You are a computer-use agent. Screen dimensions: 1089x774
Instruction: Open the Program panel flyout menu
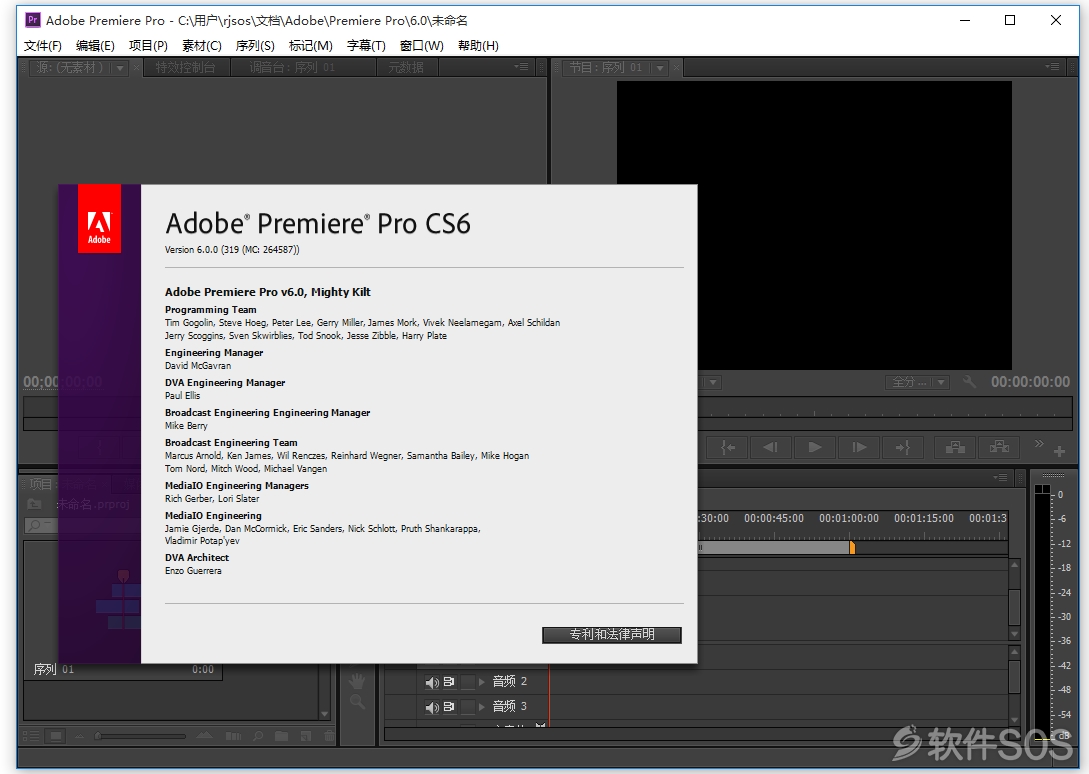point(1052,67)
